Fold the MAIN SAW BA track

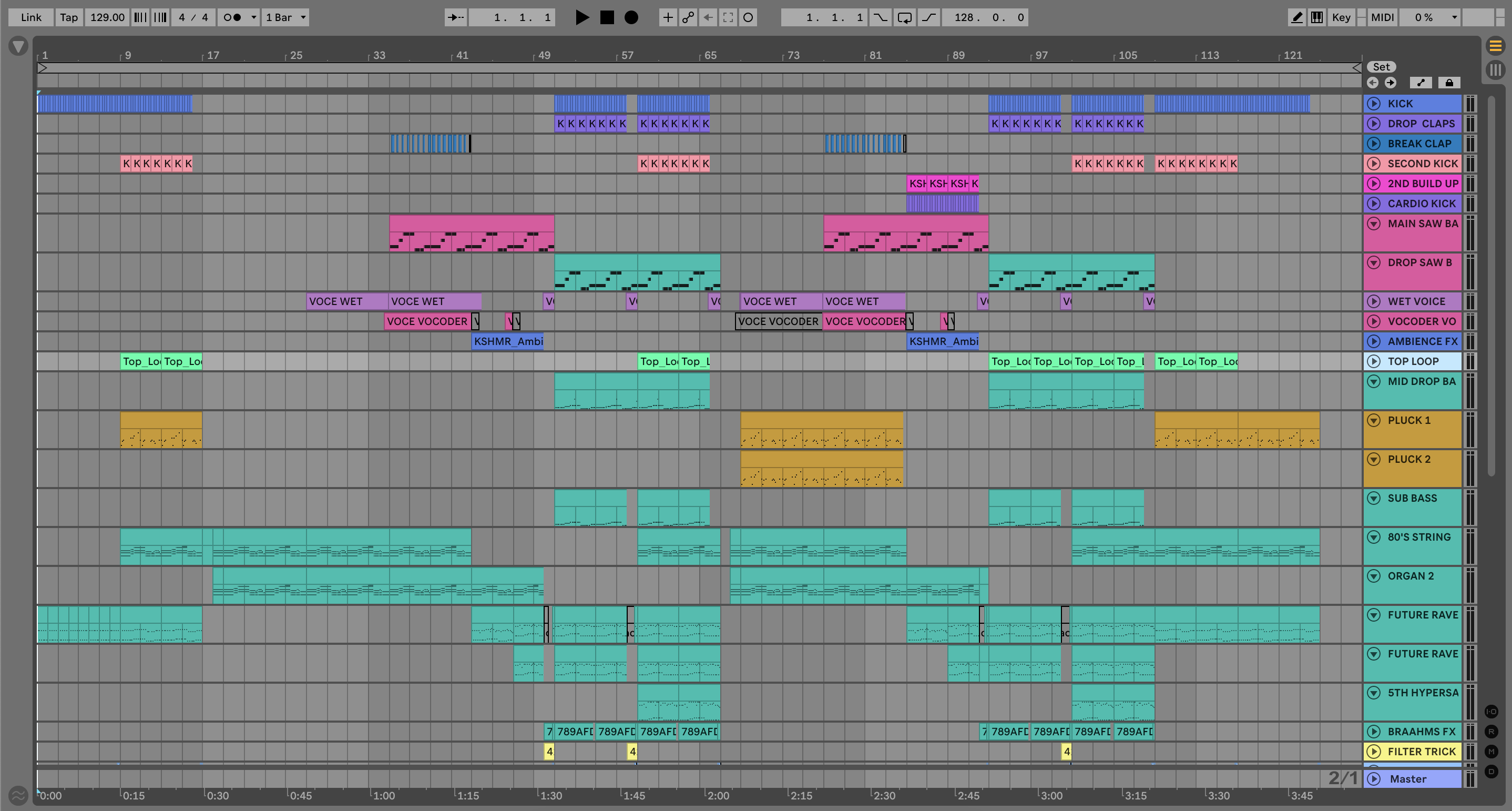click(1374, 223)
